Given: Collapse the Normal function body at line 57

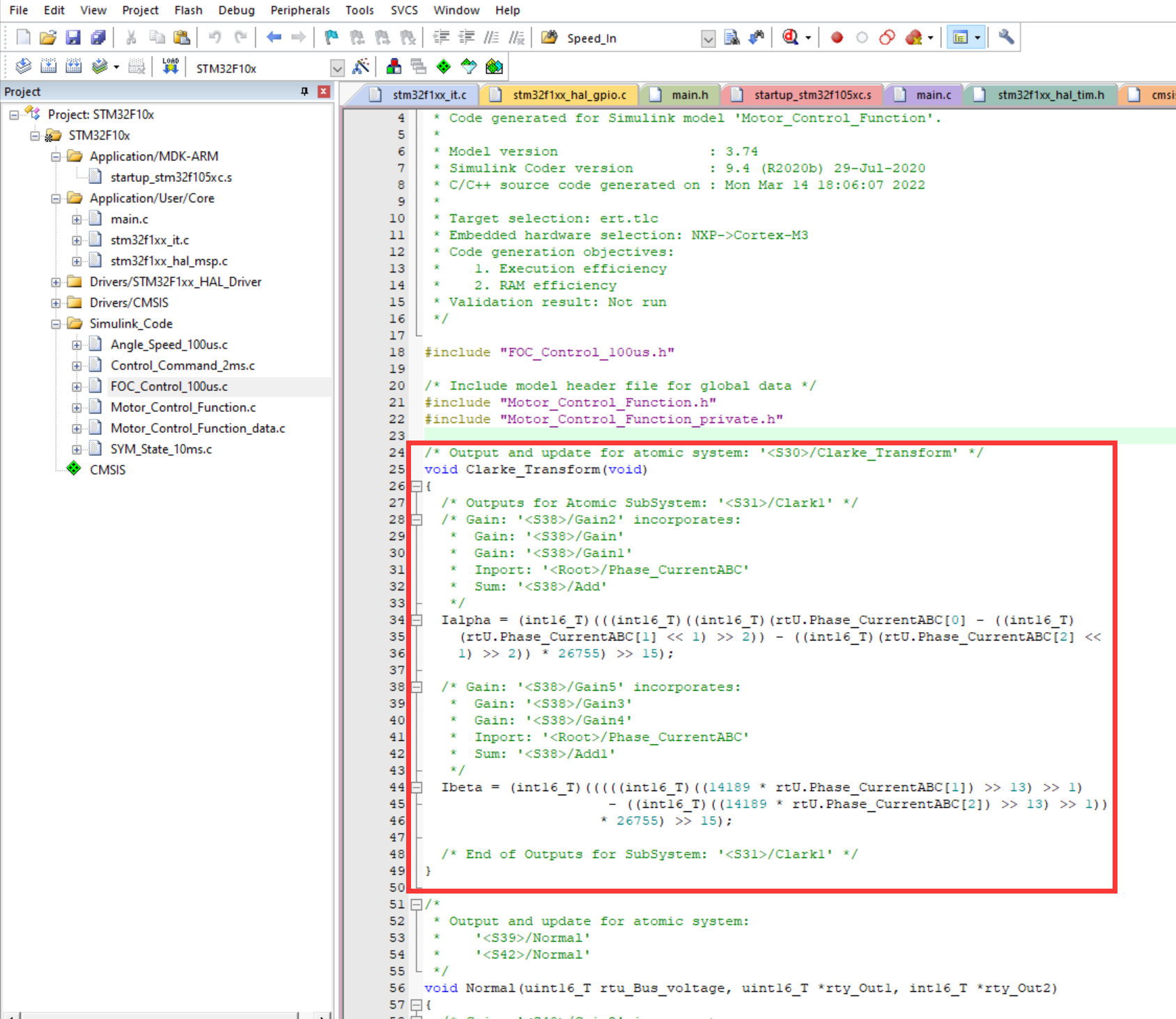Looking at the screenshot, I should click(417, 1005).
